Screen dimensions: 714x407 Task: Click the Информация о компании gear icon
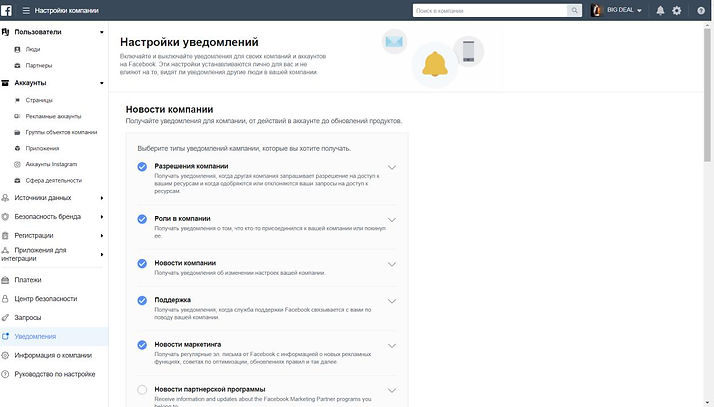[x=5, y=355]
